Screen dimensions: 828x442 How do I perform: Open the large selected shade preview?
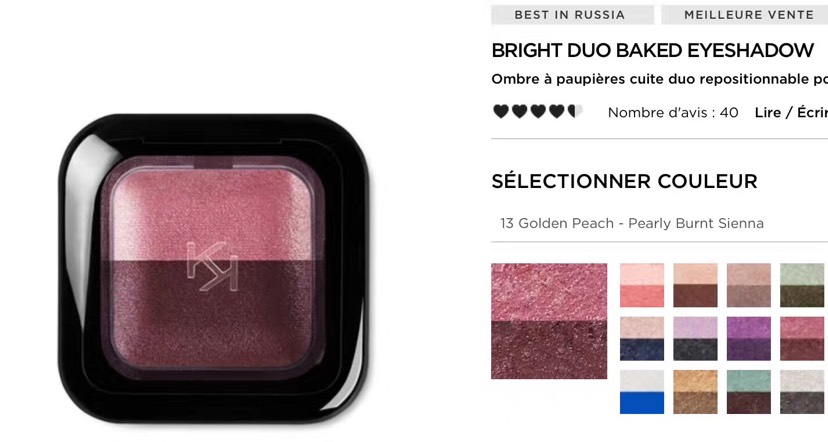point(549,321)
